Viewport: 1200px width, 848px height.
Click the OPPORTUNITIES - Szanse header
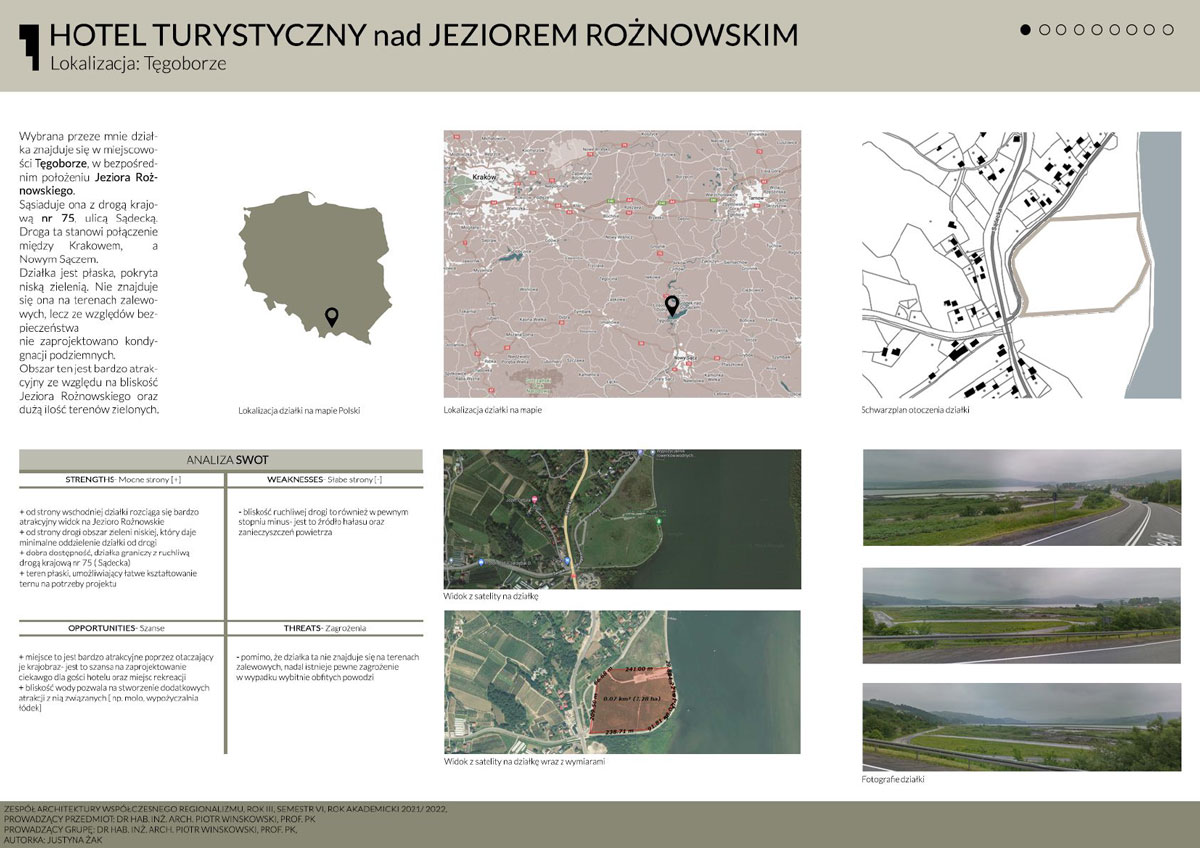[x=120, y=629]
